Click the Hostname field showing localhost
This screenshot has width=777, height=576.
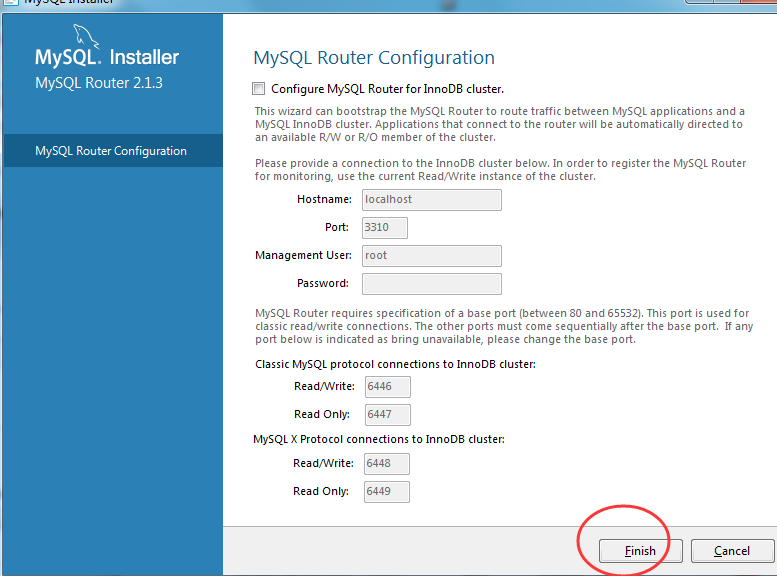432,200
